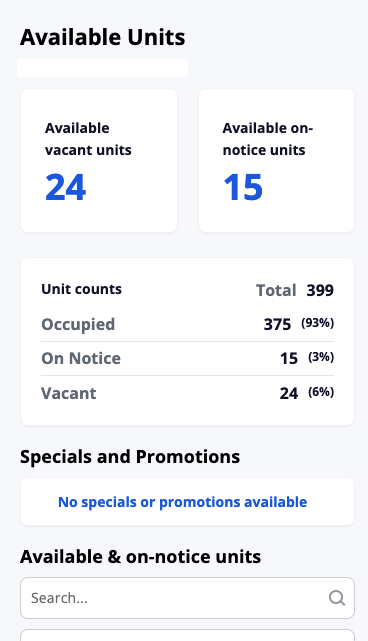
Task: Click the Specials and Promotions heading
Action: point(130,457)
